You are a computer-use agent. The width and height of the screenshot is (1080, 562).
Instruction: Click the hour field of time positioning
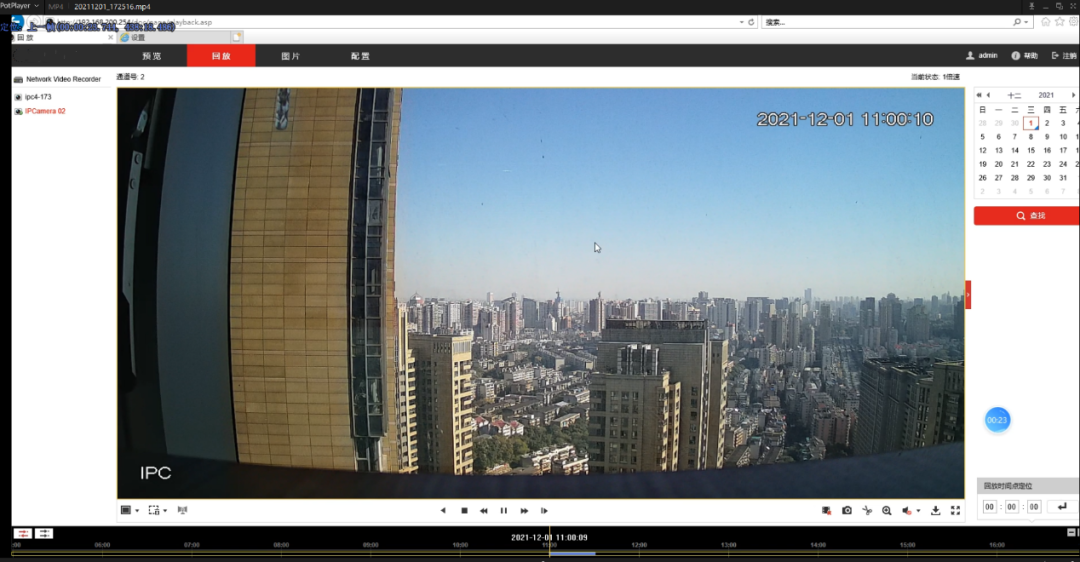(989, 507)
